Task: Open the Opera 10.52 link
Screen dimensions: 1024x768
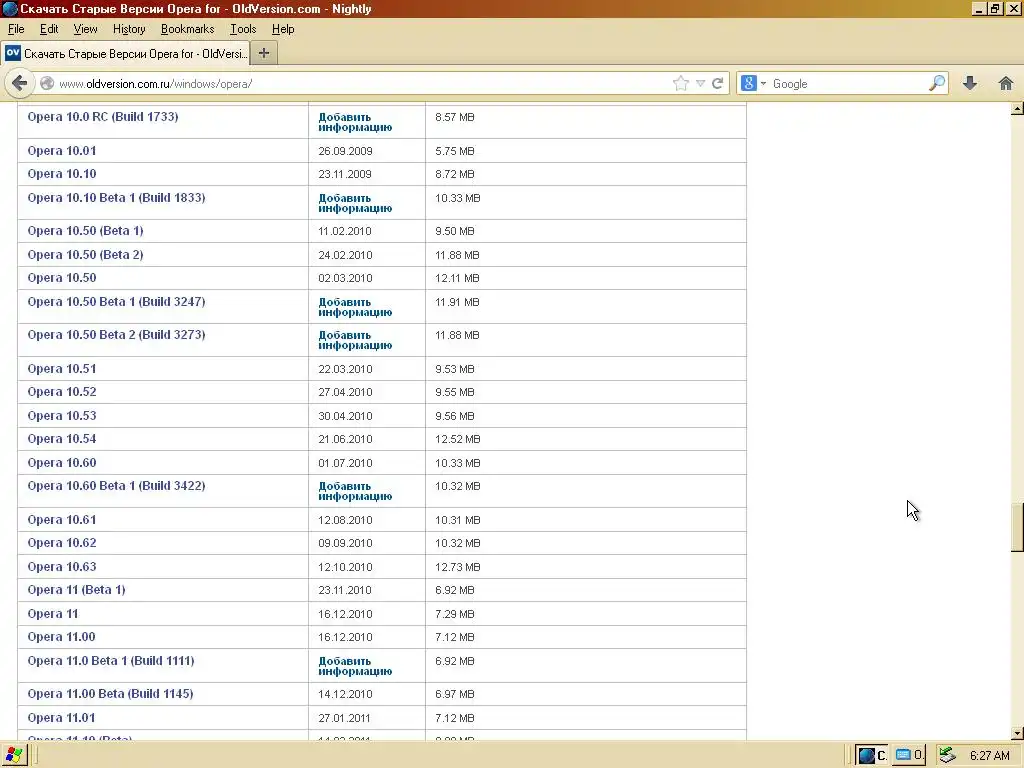Action: [x=61, y=392]
